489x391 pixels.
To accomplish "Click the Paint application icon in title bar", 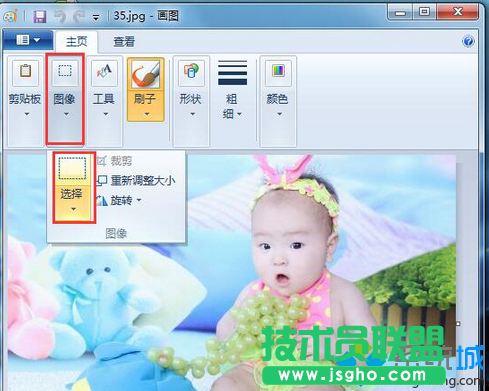I will pos(11,16).
